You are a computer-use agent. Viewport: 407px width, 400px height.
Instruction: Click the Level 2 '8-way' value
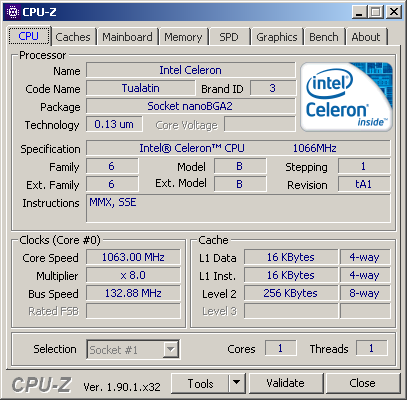tap(365, 293)
